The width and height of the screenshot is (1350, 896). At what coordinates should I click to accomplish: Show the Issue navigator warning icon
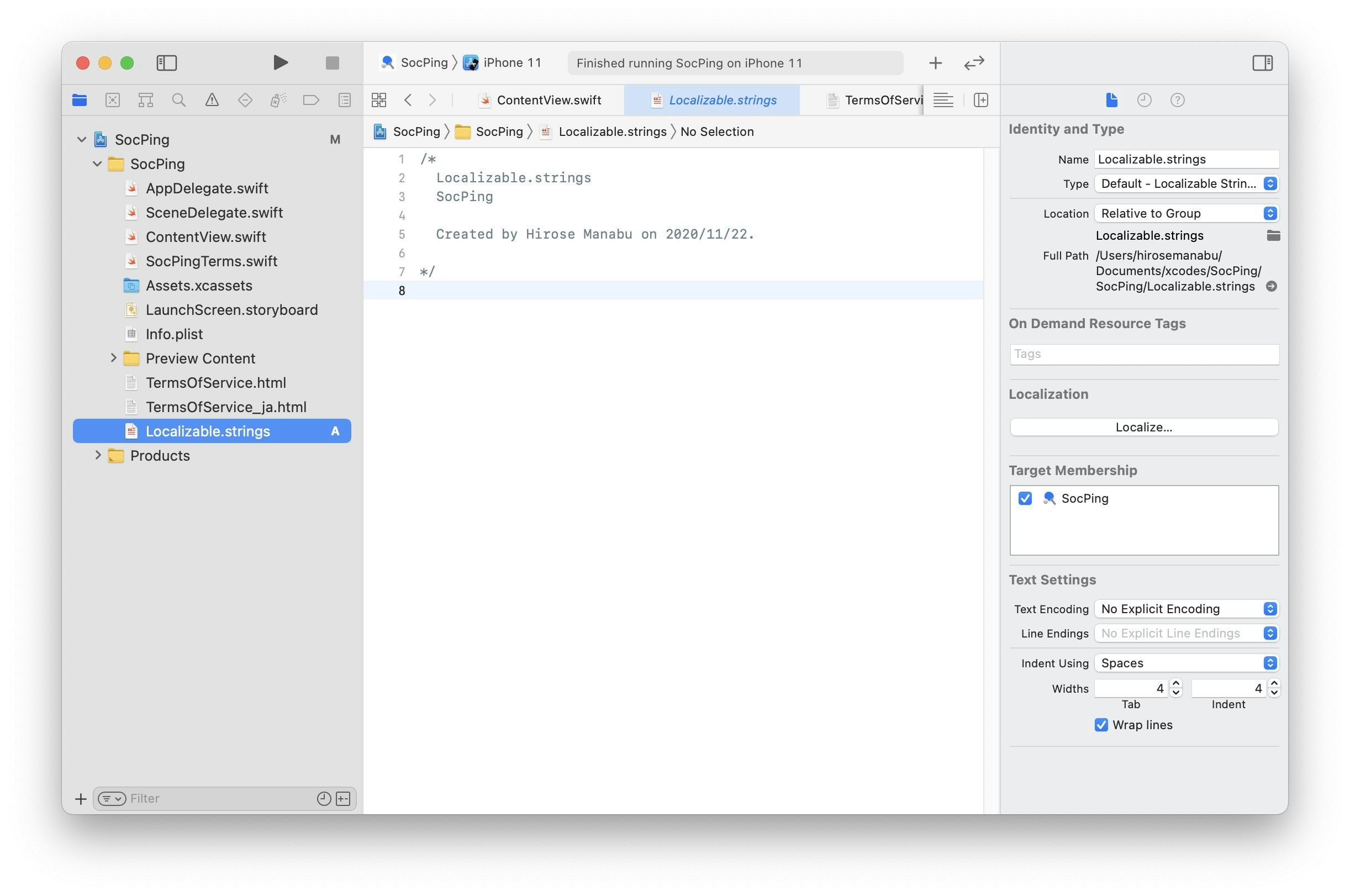tap(212, 100)
